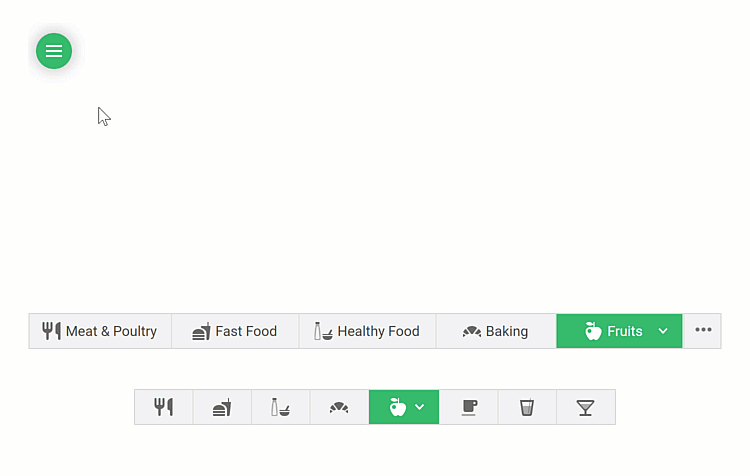Click the apple icon beside Fruits label
The image size is (750, 476).
pyautogui.click(x=593, y=331)
